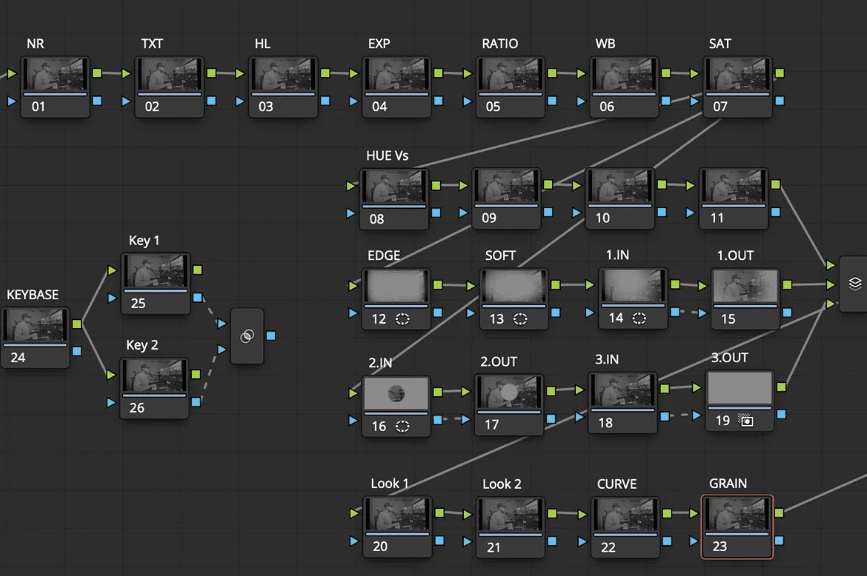Screen dimensions: 867x576
Task: Select node 07 labeled SAT
Action: click(x=738, y=87)
